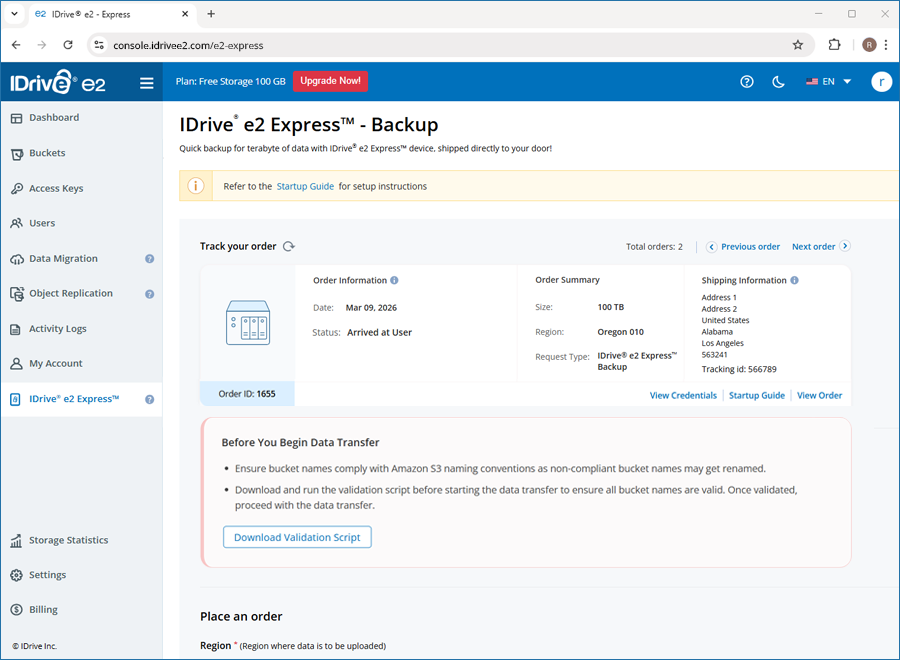900x660 pixels.
Task: Click the browser back arrow
Action: (16, 45)
